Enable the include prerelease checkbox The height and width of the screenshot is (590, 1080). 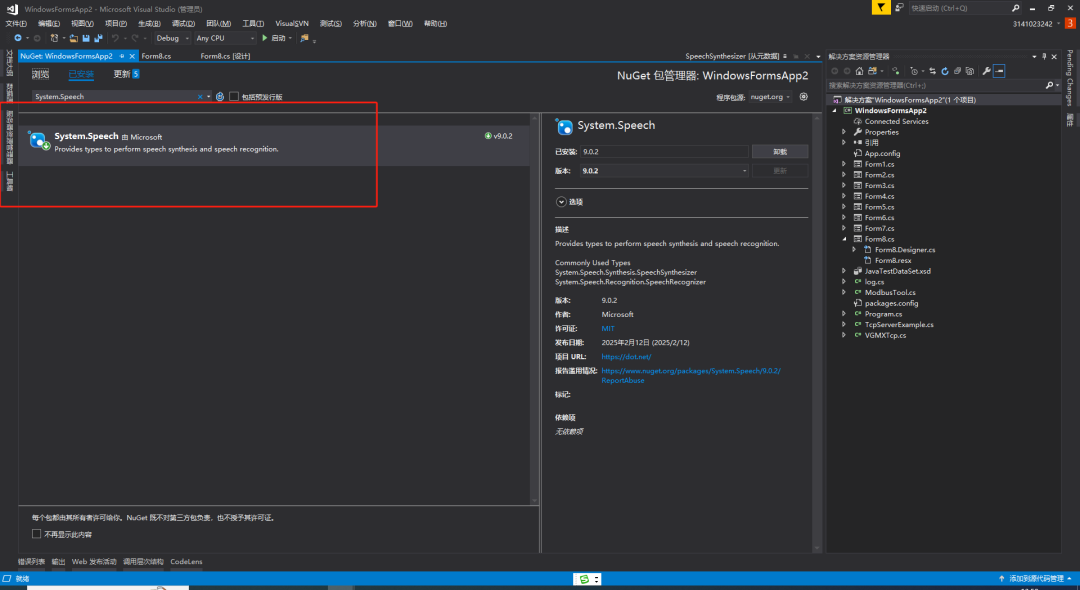234,97
